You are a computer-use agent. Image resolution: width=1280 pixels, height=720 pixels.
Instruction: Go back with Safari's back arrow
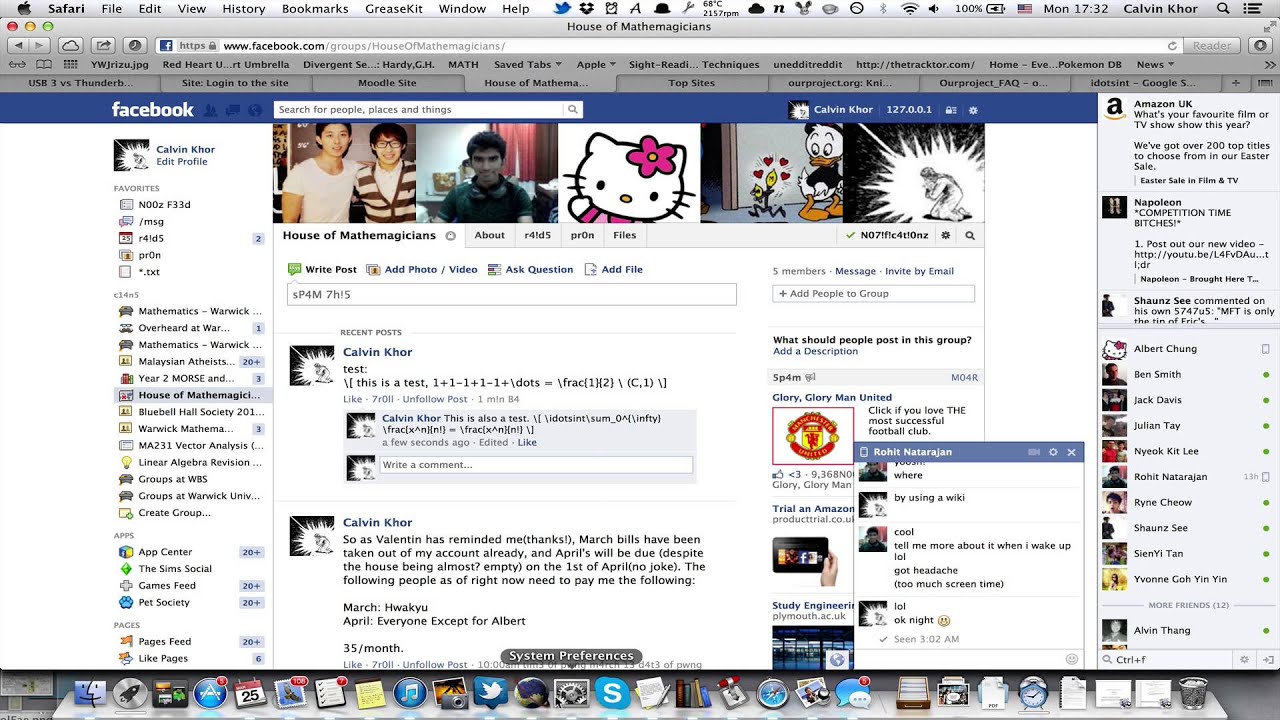click(17, 46)
